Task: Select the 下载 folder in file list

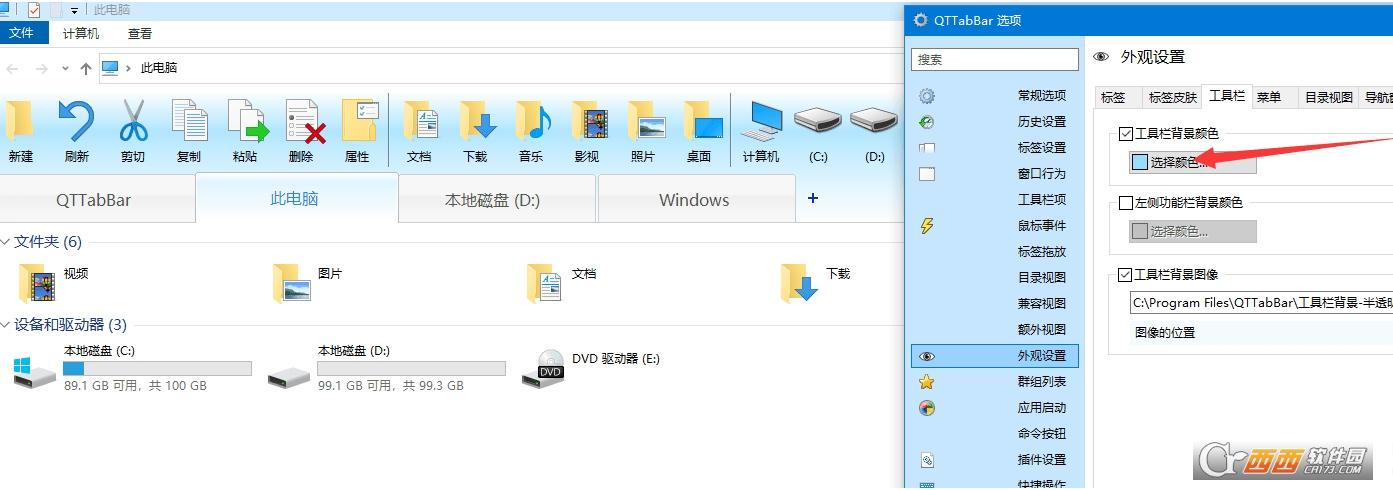Action: [817, 283]
